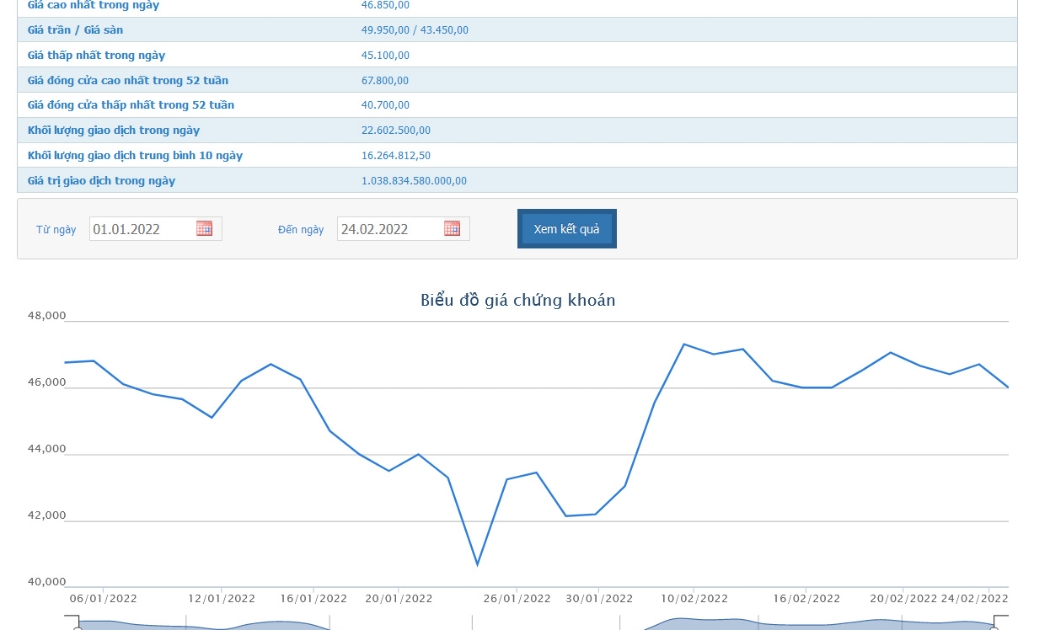
Task: Click label Giá đóng cửa cao nhất trong 52 tuần
Action: pyautogui.click(x=128, y=80)
